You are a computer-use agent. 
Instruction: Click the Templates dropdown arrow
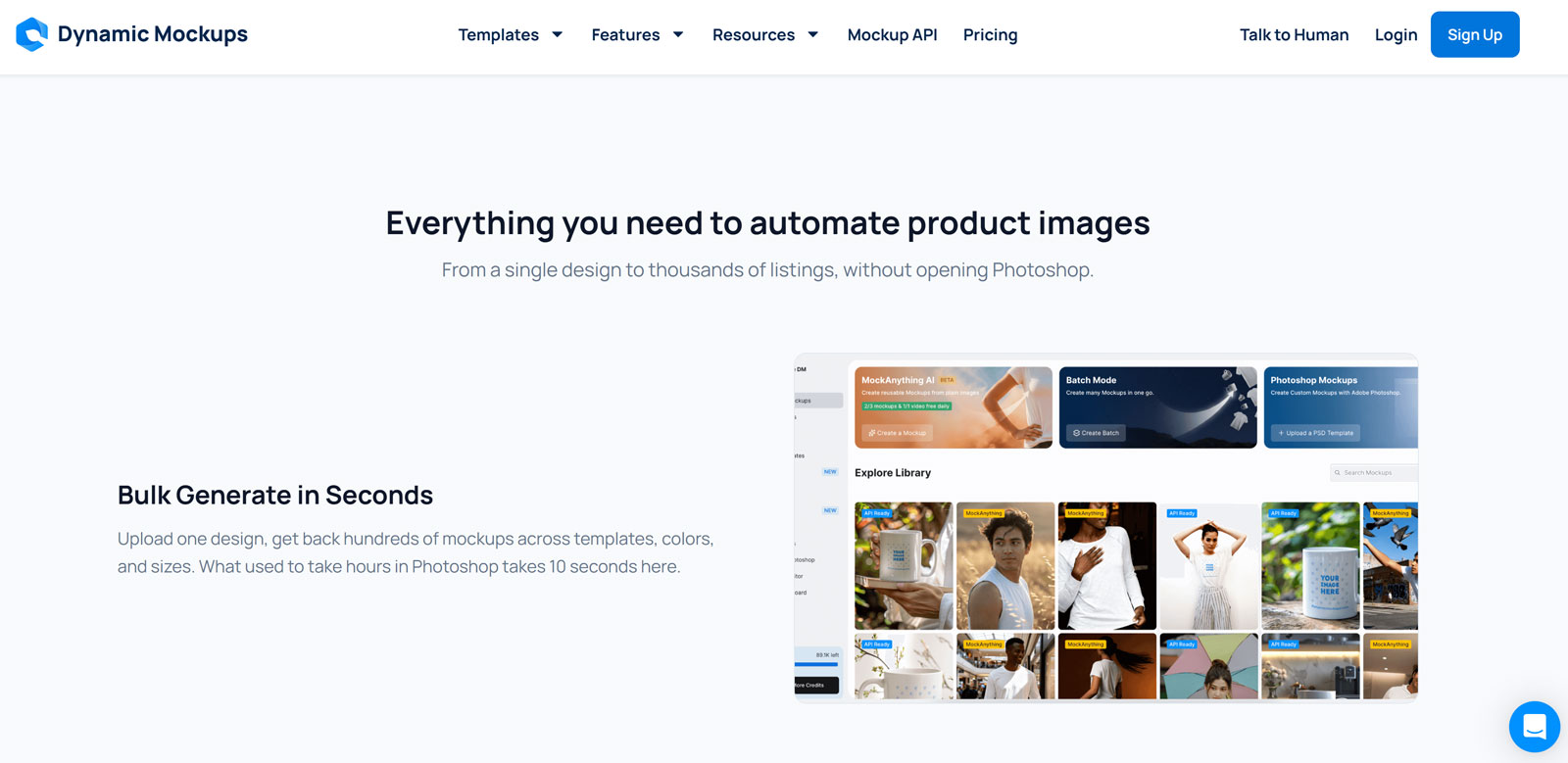(558, 34)
